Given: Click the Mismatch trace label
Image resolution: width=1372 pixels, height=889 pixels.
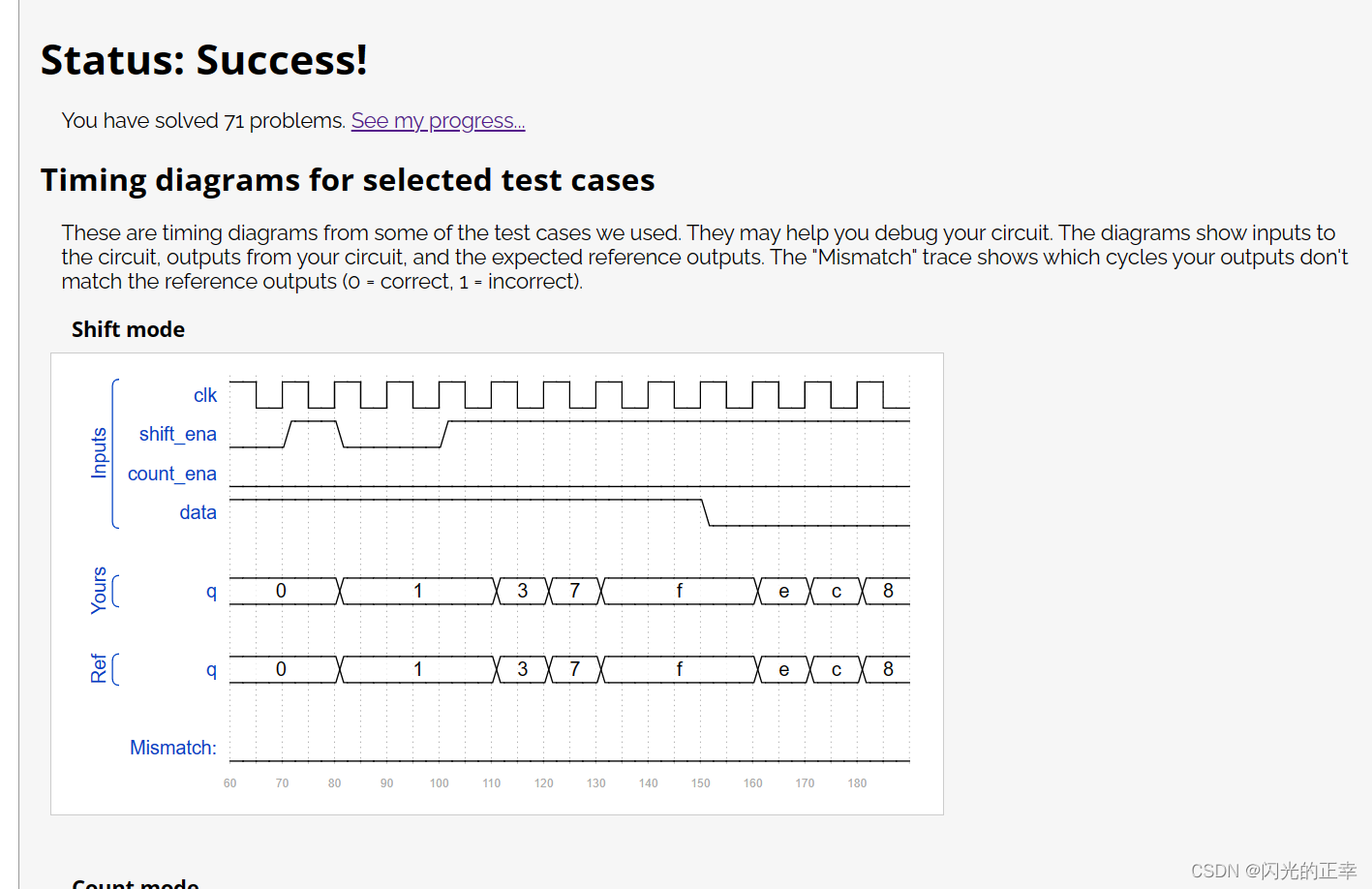Looking at the screenshot, I should pyautogui.click(x=172, y=747).
